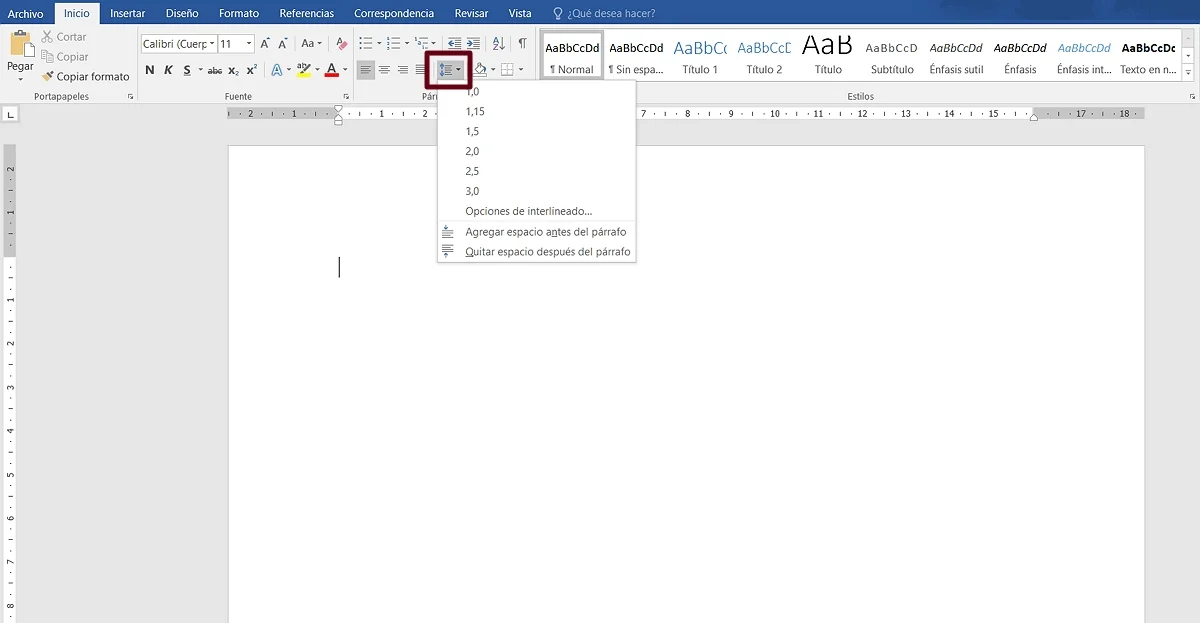1200x623 pixels.
Task: Increase paragraph indent
Action: (473, 44)
